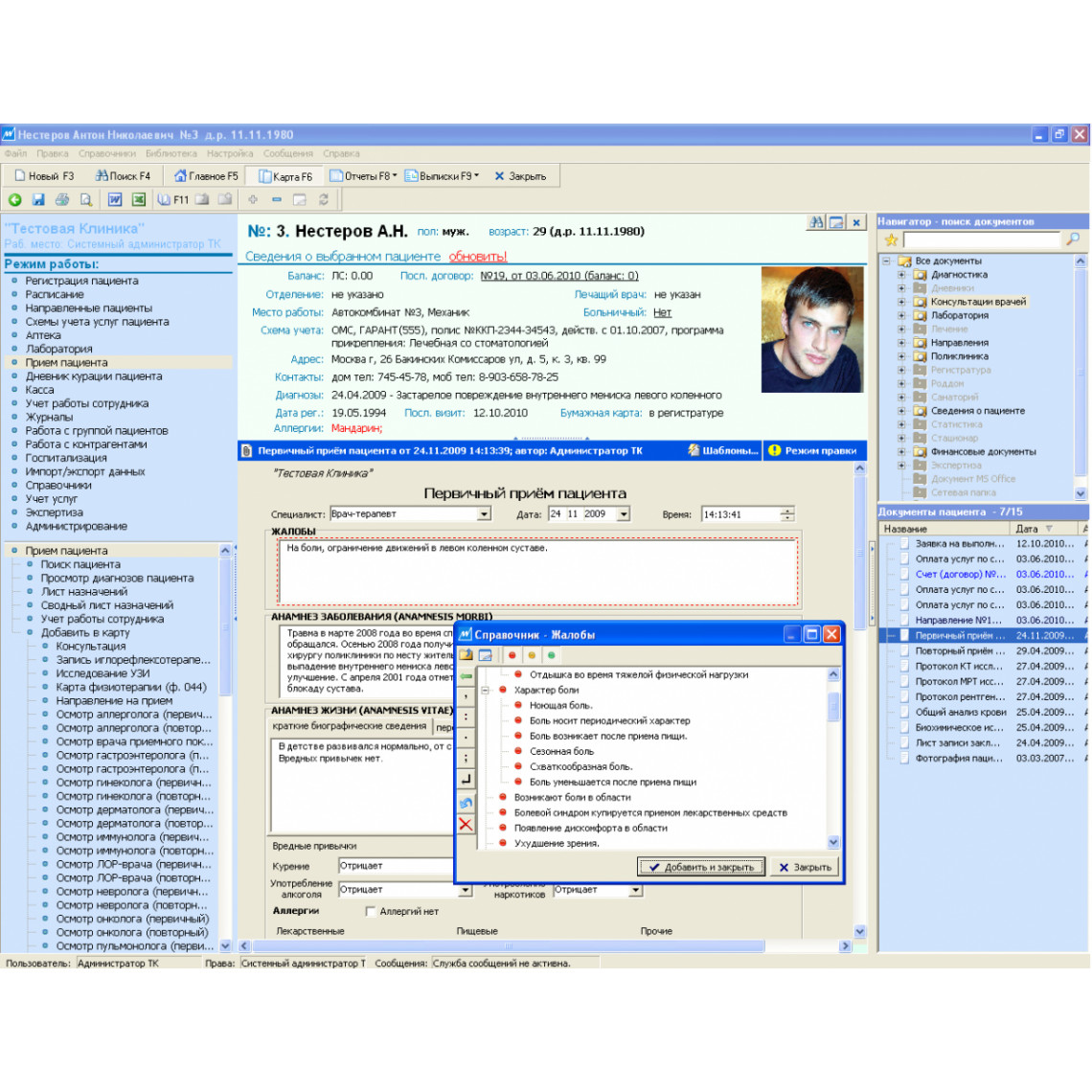Expand the 'Финансовые документы' folder

[901, 452]
